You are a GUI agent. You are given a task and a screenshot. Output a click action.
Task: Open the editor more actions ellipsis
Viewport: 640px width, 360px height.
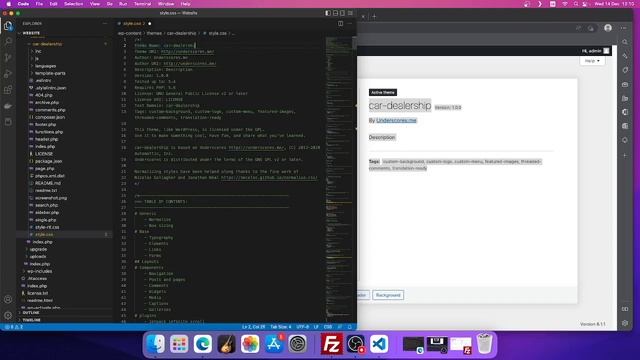click(349, 23)
